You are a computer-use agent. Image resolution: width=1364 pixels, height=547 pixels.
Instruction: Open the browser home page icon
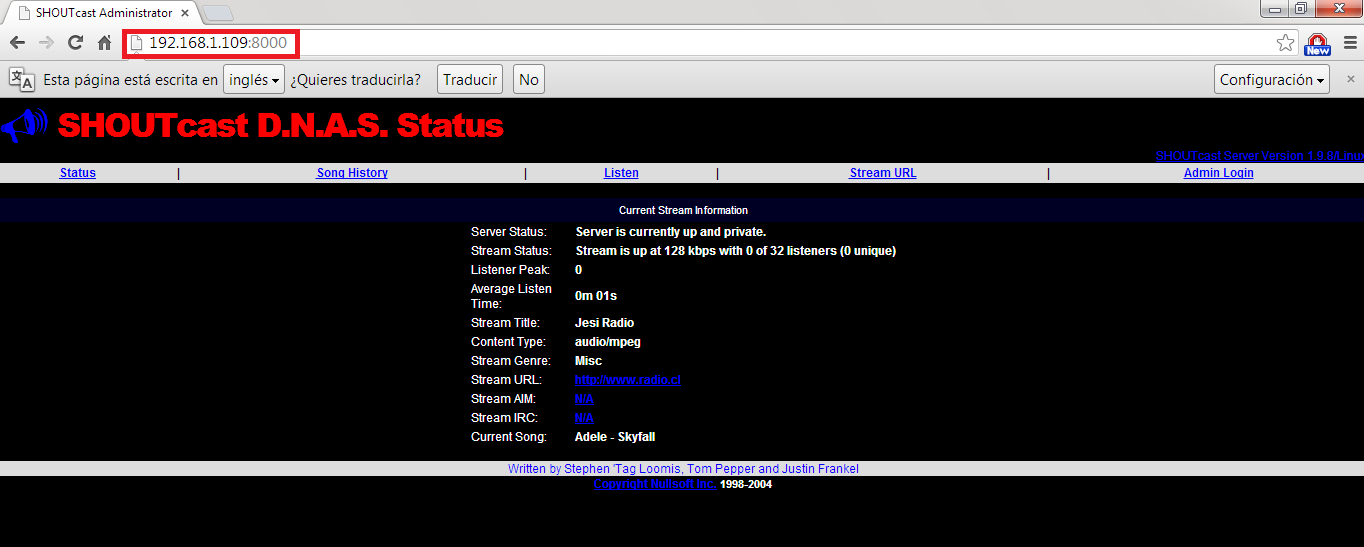pos(104,43)
